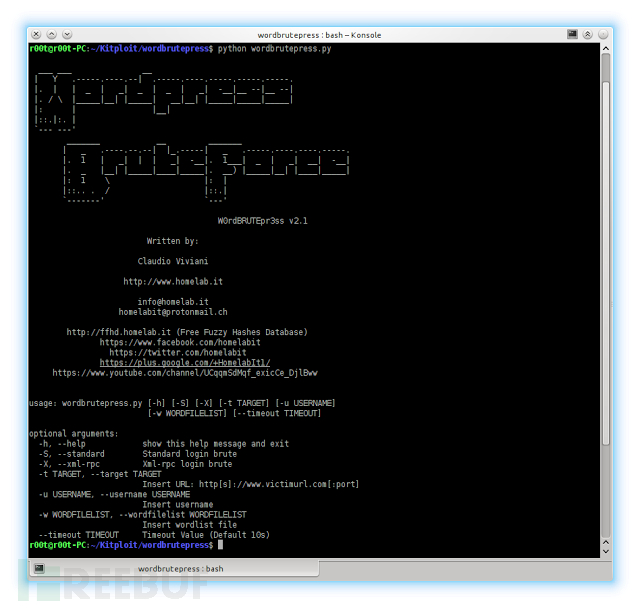
Task: Click the up-arrows shade button in title bar
Action: coord(588,34)
